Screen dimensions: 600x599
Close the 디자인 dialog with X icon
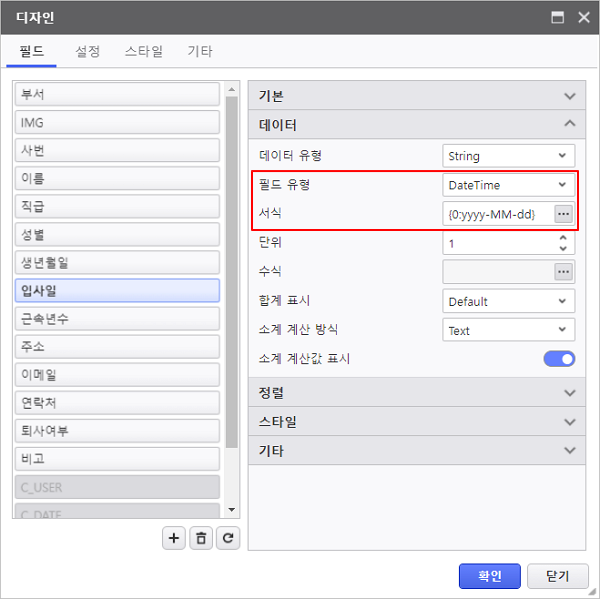pyautogui.click(x=583, y=18)
